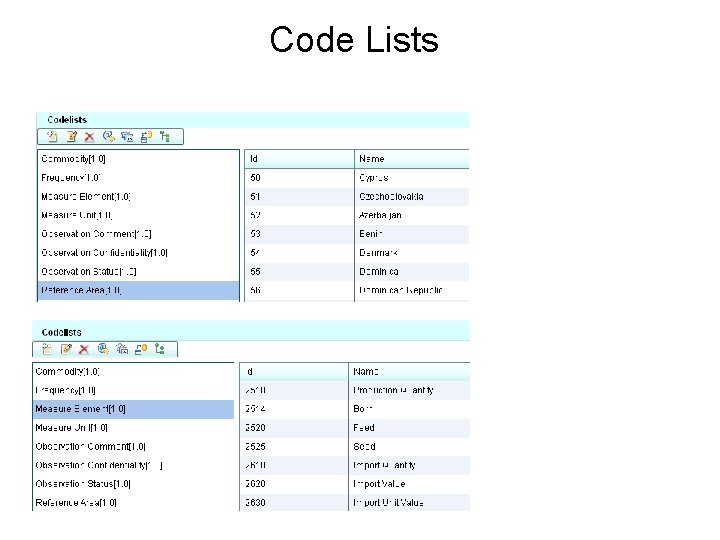
Task: Click the green hierarchy tree icon in upper toolbar
Action: click(165, 136)
